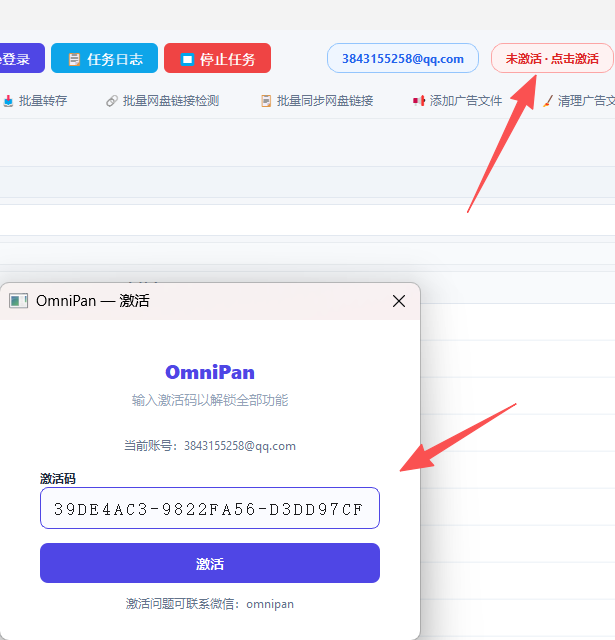Focus the 激活码 input field
Image resolution: width=615 pixels, height=640 pixels.
(x=210, y=508)
